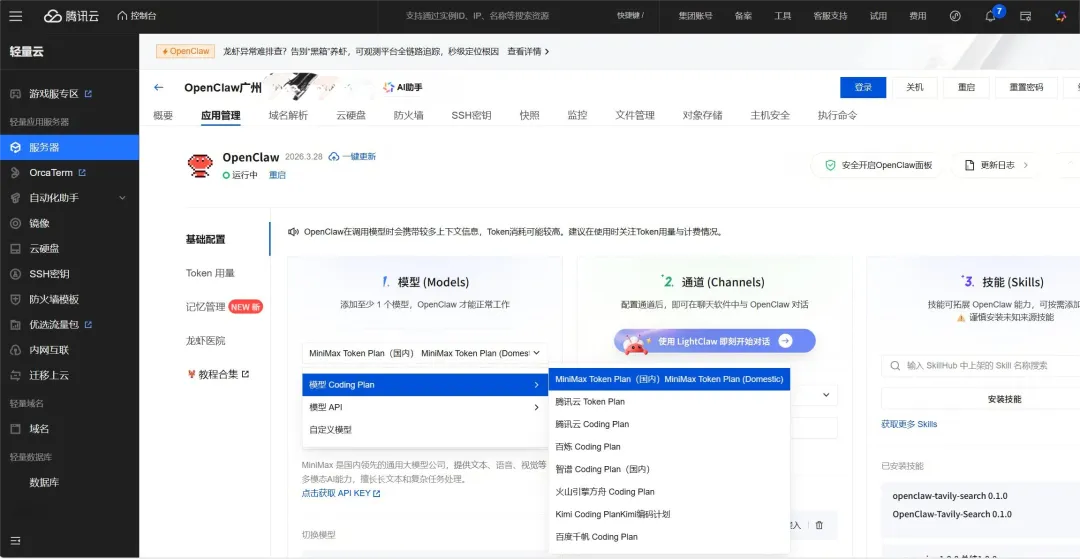
Task: Click the compass icon in top bar
Action: tap(955, 16)
